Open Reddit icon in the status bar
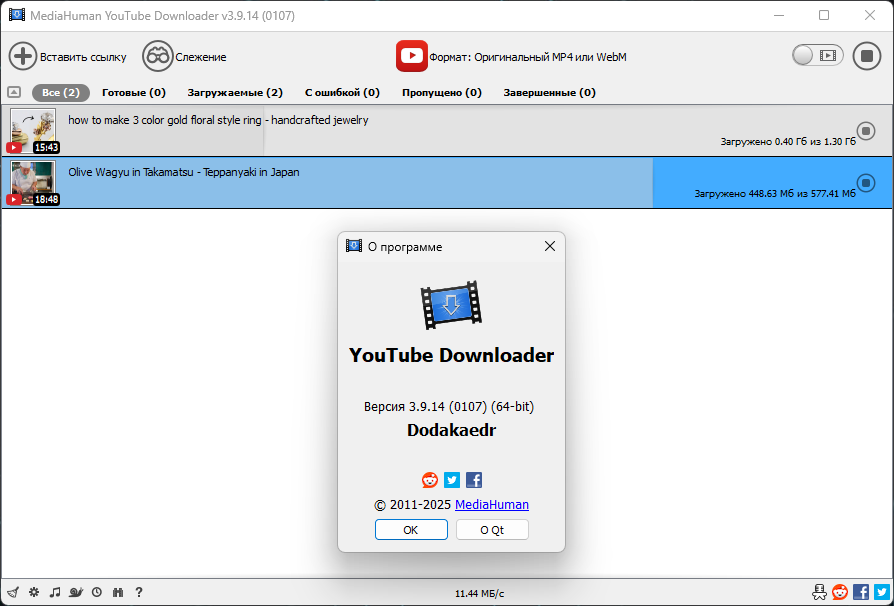The width and height of the screenshot is (894, 606). pos(840,592)
